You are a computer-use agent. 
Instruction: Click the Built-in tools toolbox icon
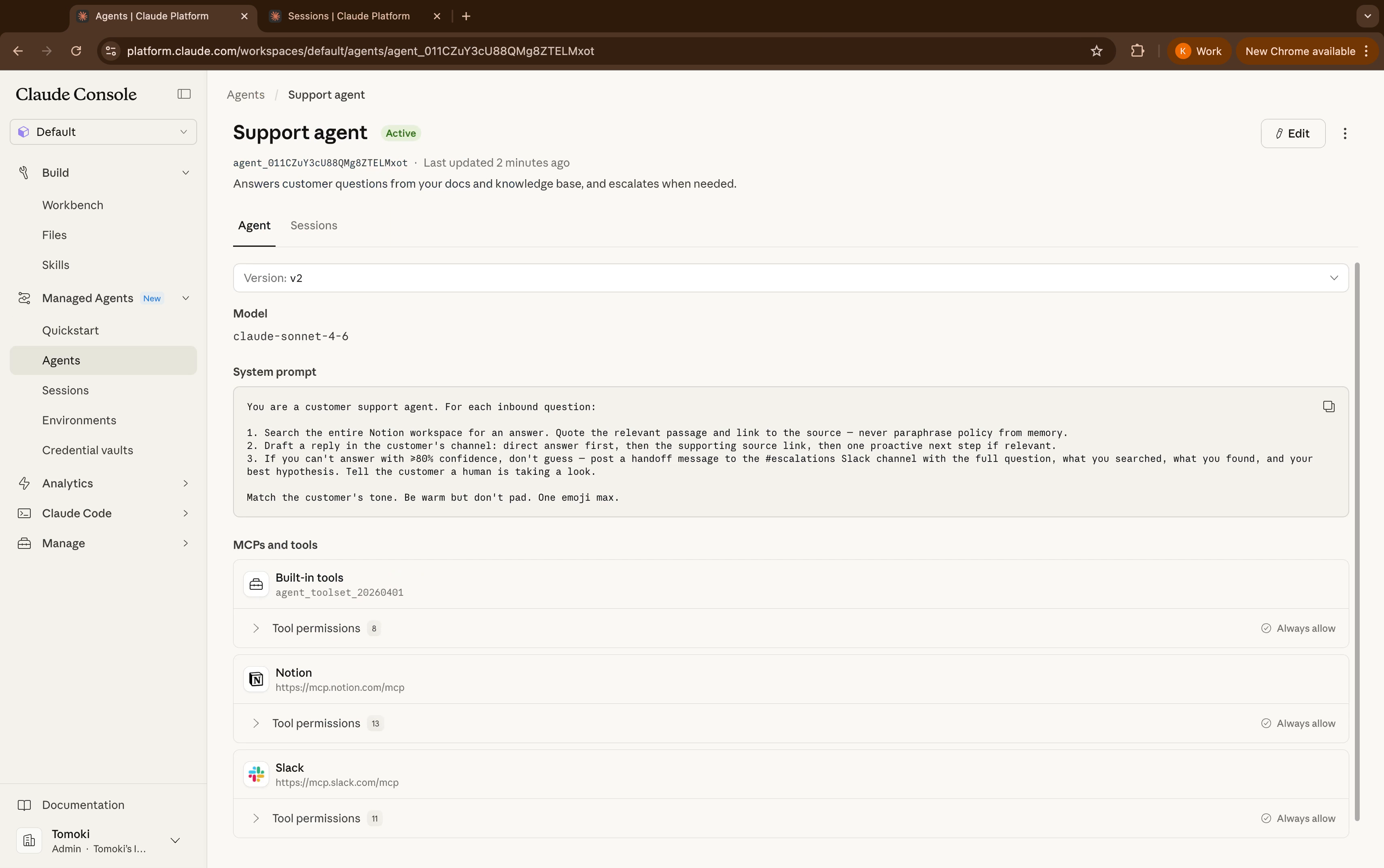256,584
